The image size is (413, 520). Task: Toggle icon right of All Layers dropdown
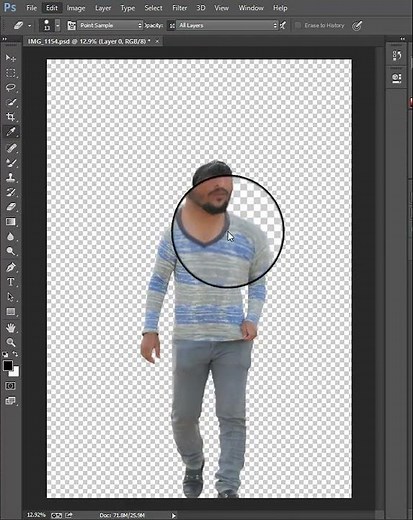click(283, 25)
